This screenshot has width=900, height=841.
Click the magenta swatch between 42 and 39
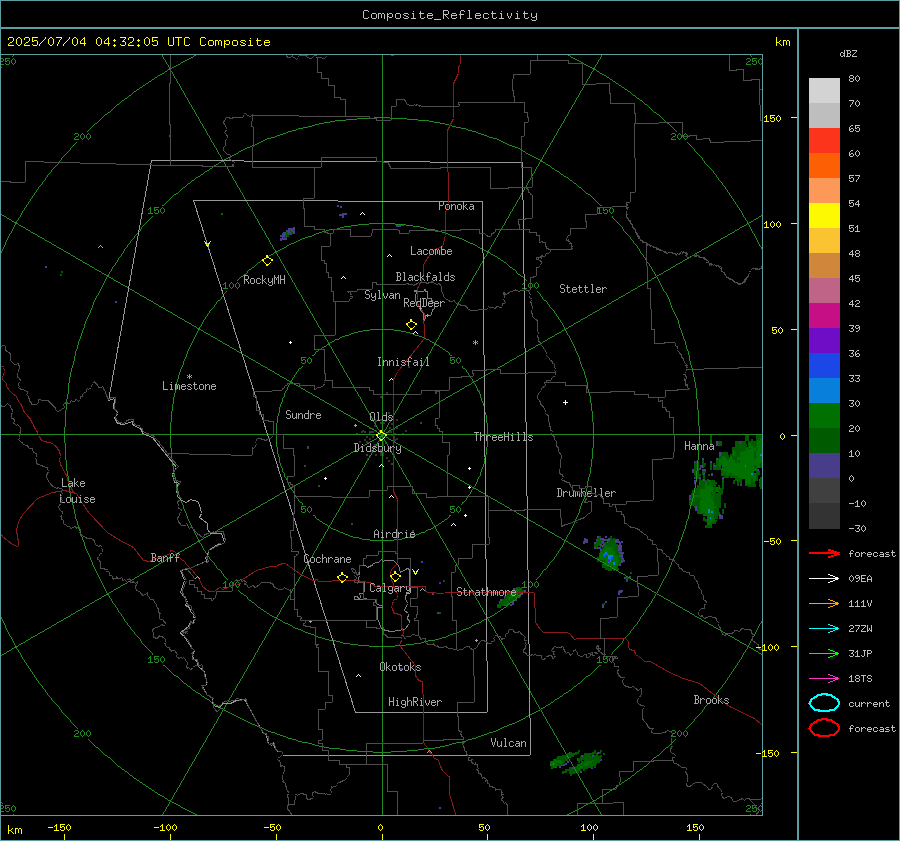pyautogui.click(x=824, y=316)
